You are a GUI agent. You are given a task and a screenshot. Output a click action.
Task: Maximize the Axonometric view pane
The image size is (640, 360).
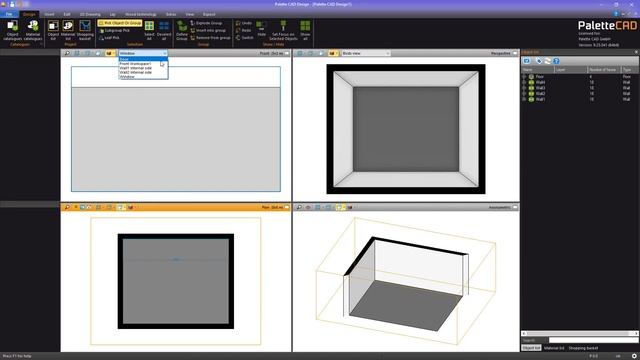click(x=515, y=207)
